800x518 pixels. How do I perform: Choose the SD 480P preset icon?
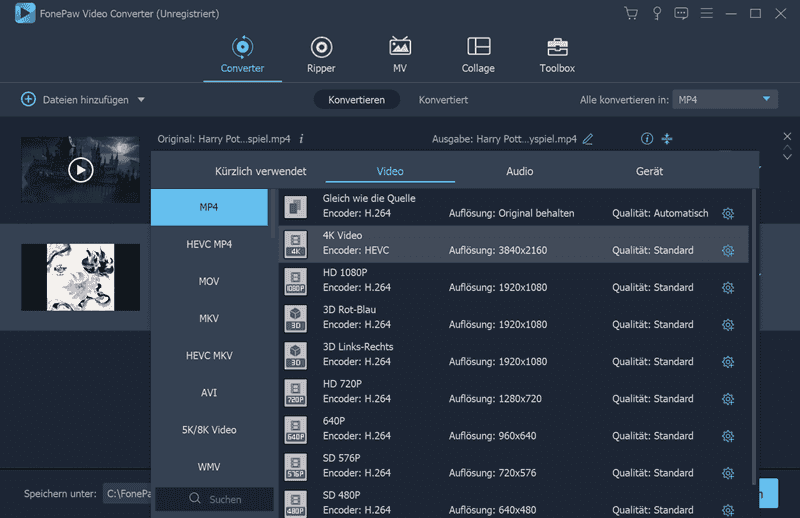(296, 504)
